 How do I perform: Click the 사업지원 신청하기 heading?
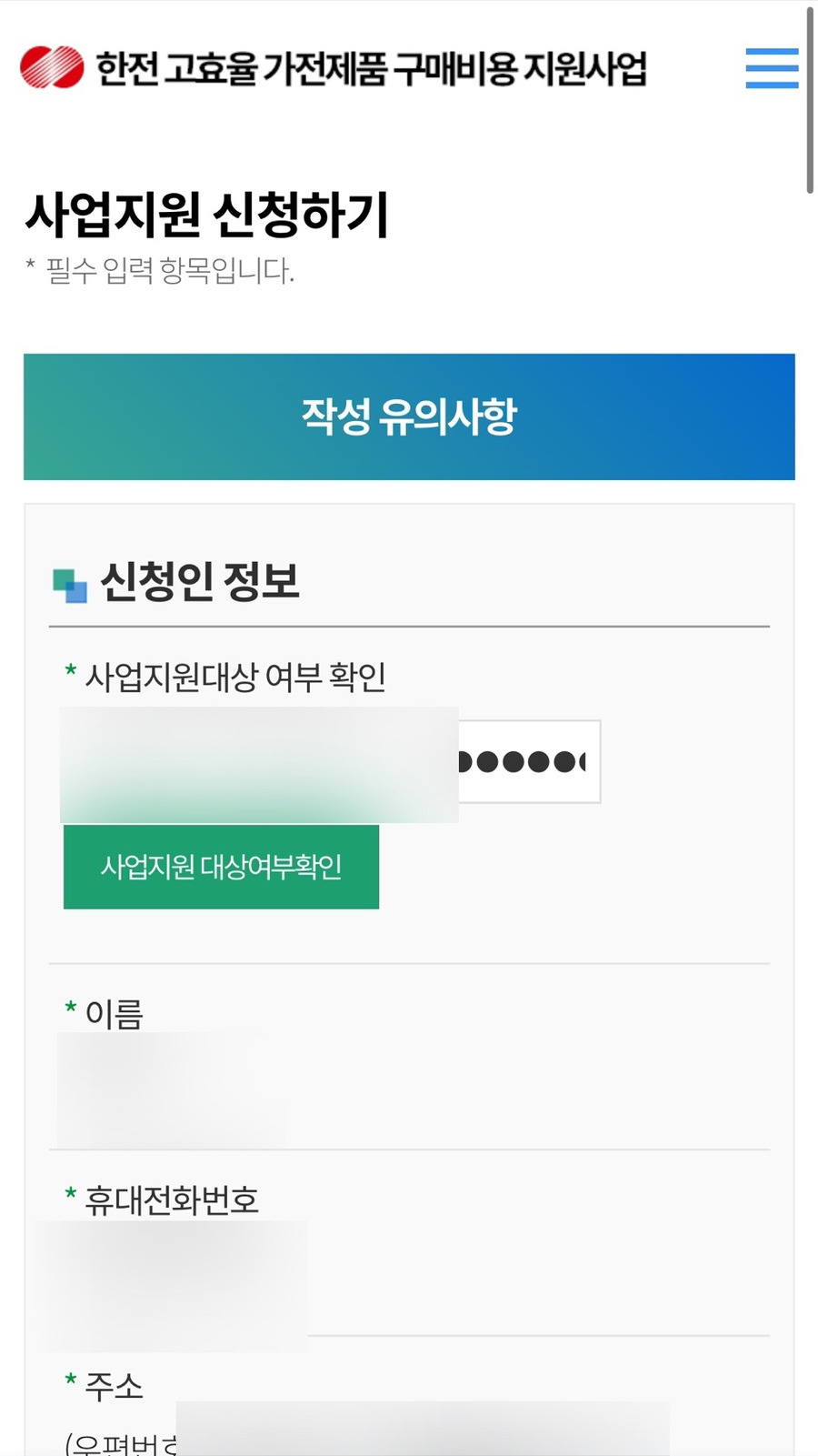207,215
